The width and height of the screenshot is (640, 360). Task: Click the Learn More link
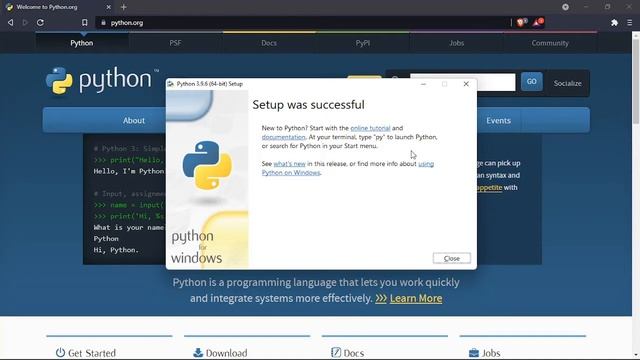pos(416,298)
